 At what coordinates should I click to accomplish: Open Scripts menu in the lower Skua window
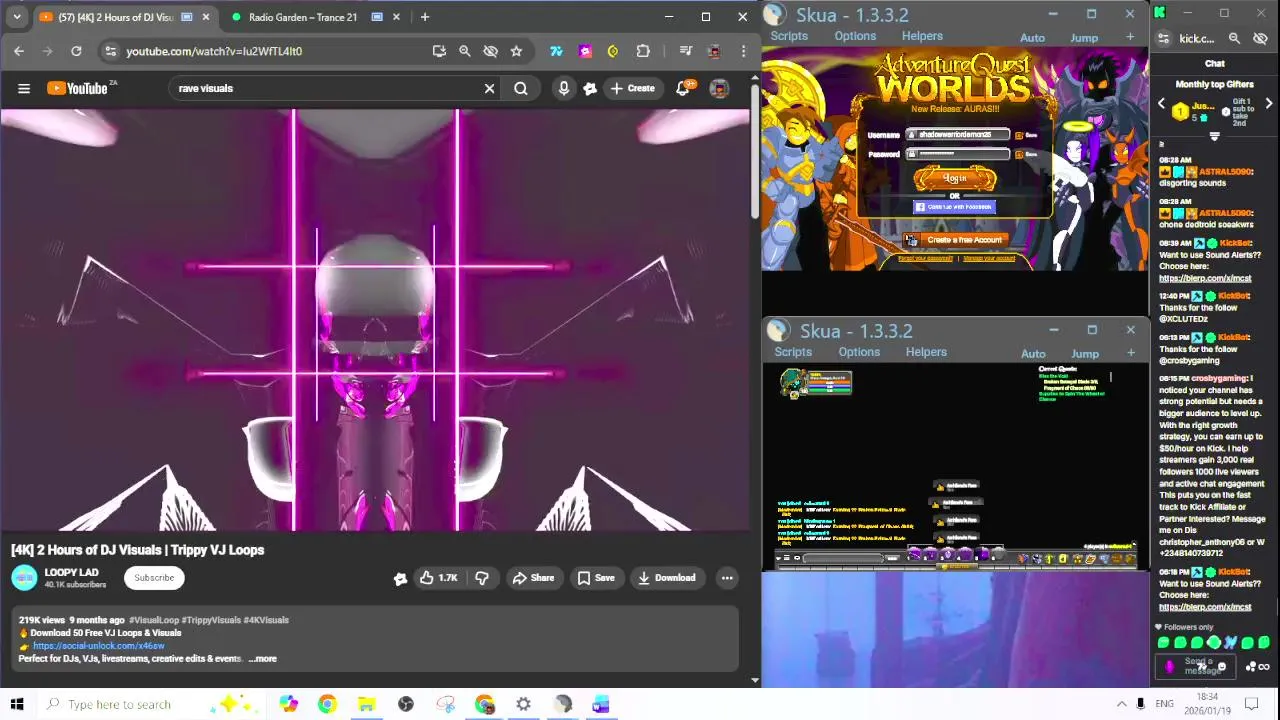click(x=793, y=352)
